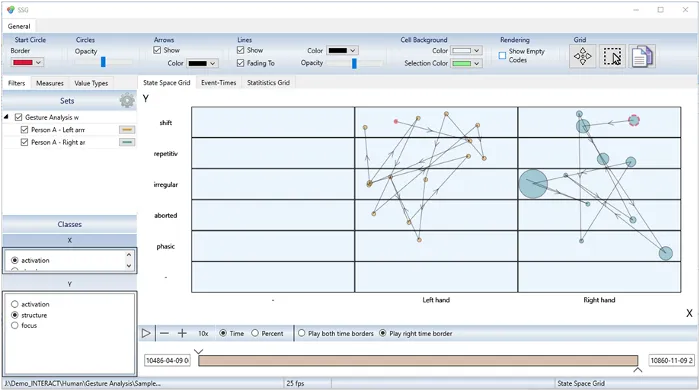Open Cell Background Color dropdown
The width and height of the screenshot is (700, 391).
[x=466, y=50]
